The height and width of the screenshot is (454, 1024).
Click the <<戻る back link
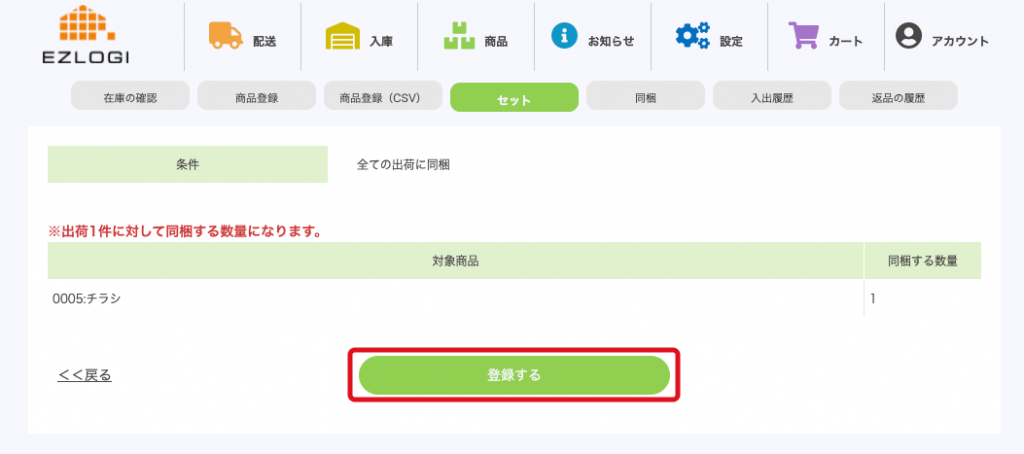[85, 376]
